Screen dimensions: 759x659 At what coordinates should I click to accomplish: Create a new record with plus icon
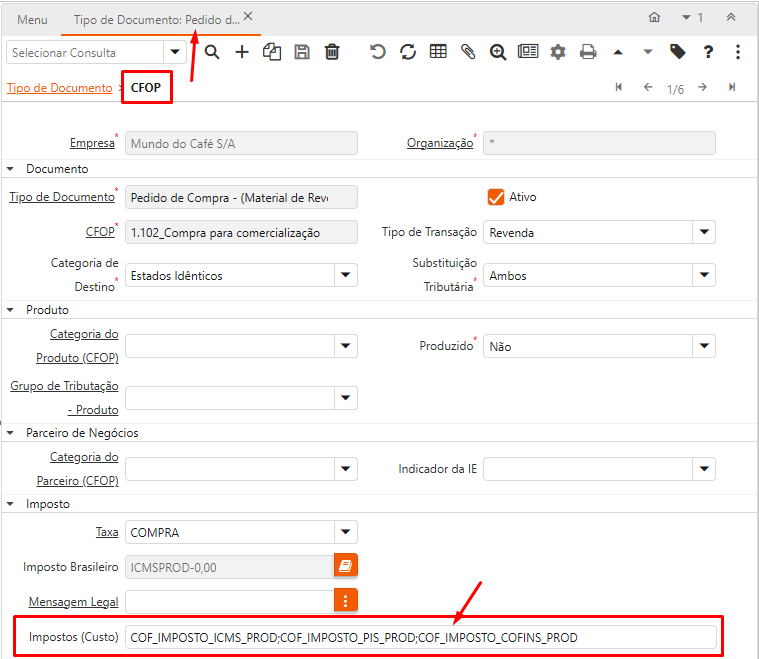click(242, 52)
